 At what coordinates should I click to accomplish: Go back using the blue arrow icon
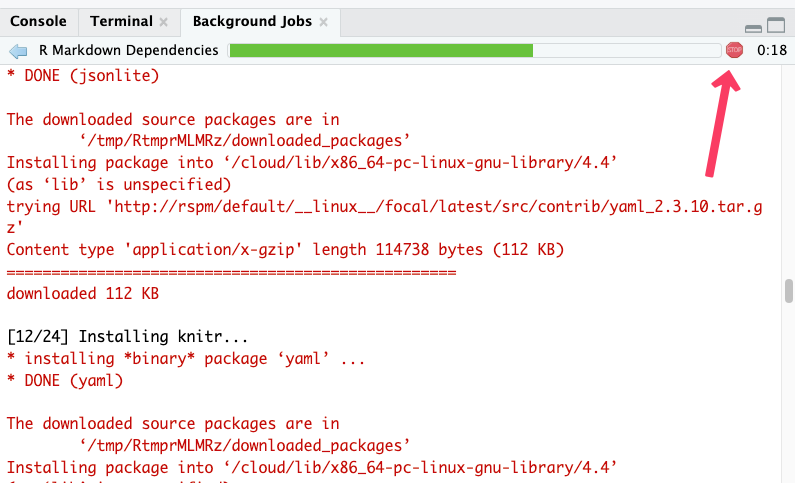click(x=18, y=50)
